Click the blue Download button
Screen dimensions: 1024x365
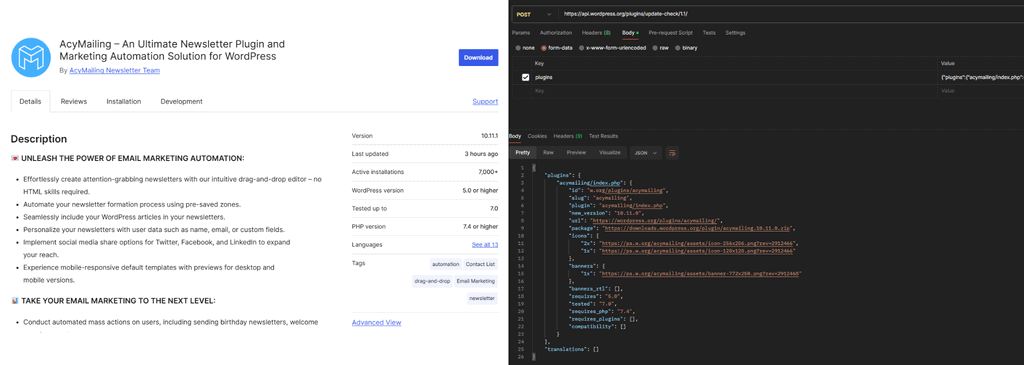478,57
